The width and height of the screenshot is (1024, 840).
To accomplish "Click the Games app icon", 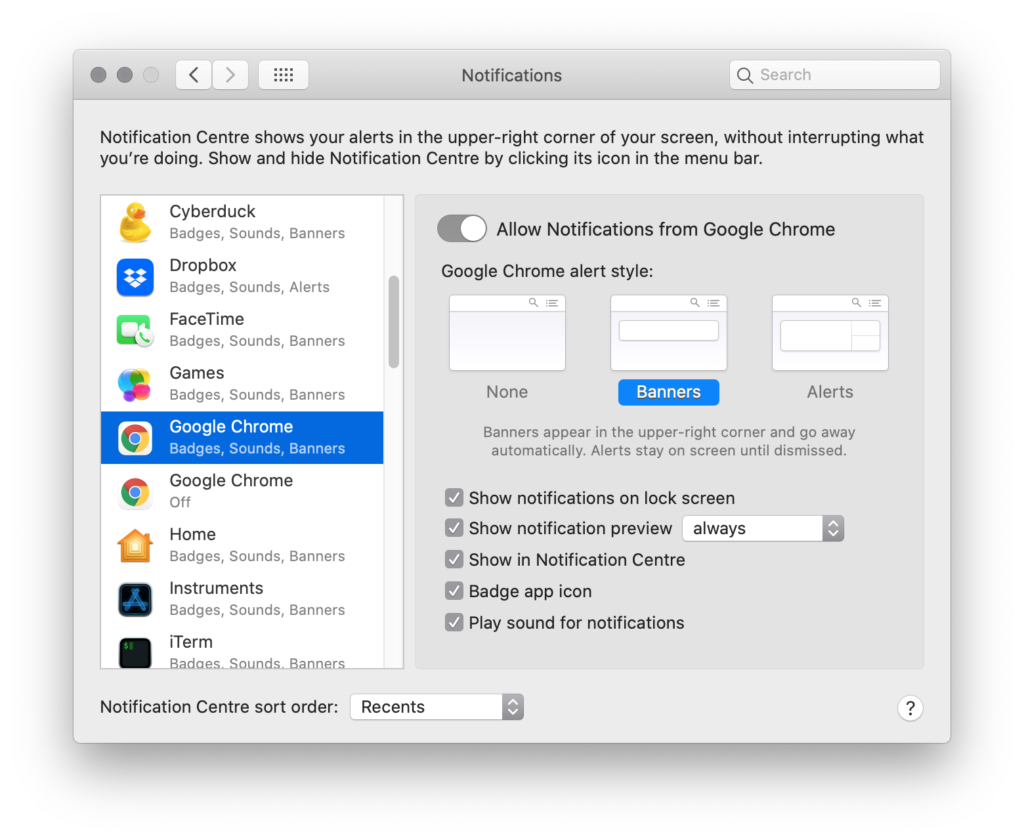I will click(135, 384).
